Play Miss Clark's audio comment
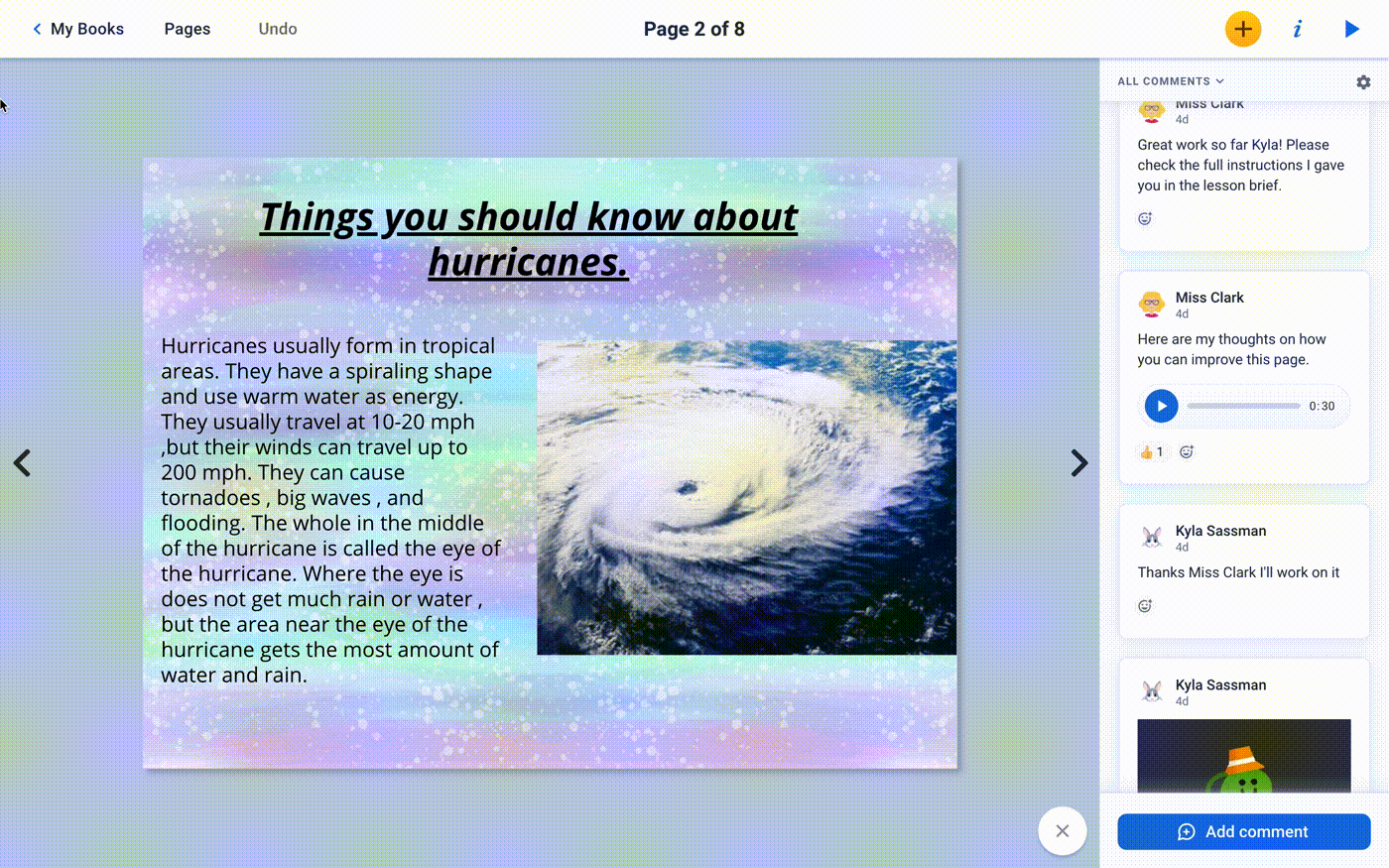Screen dimensions: 1389x868 (1161, 406)
